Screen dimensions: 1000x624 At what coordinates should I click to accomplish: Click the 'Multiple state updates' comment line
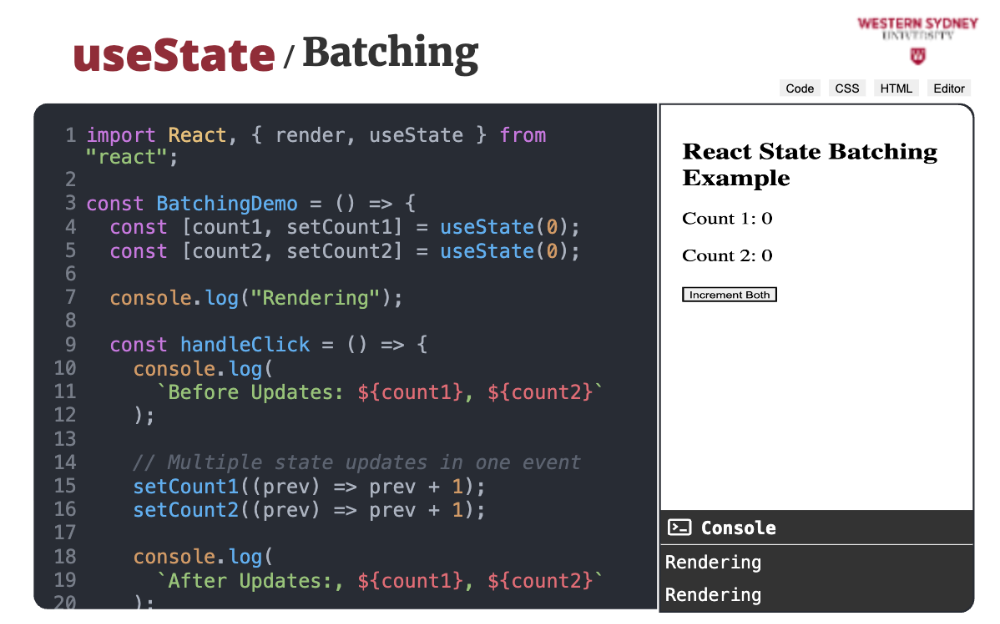[x=356, y=462]
